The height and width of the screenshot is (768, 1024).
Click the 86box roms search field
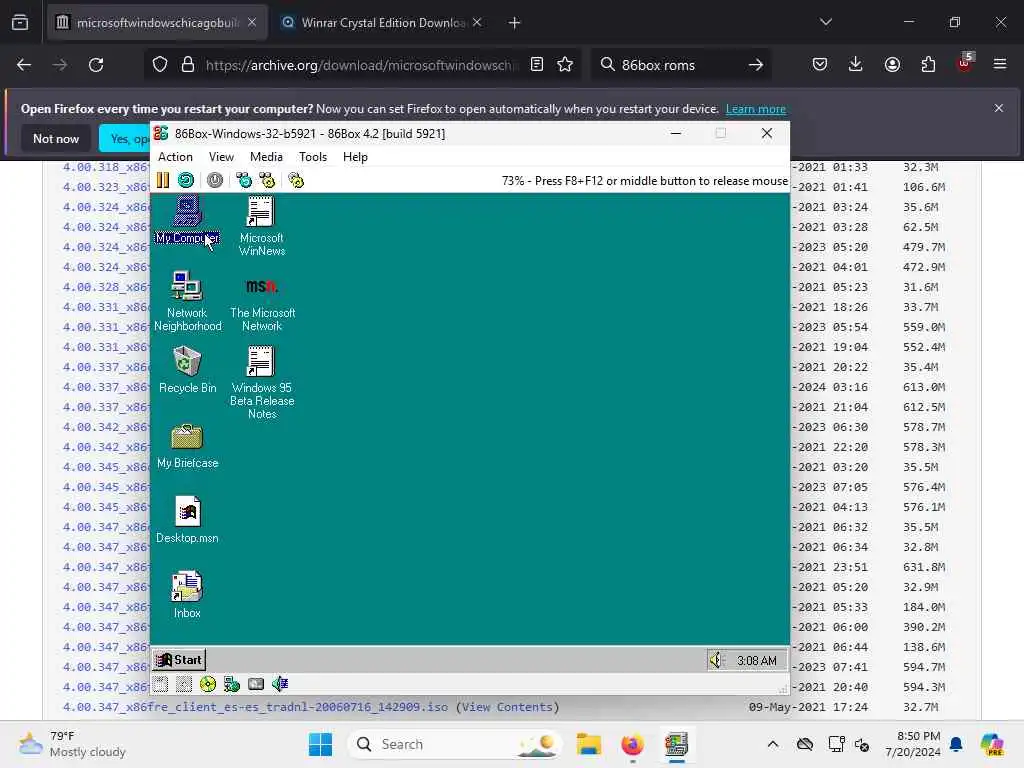(679, 65)
